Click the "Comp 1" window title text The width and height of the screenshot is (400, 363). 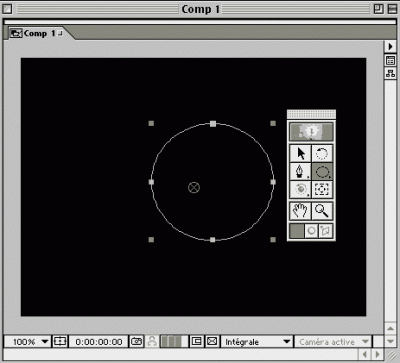200,9
